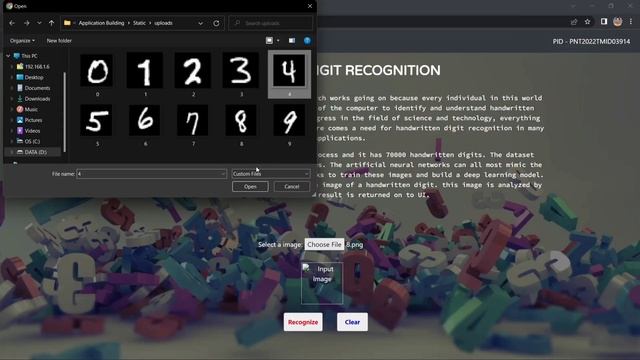Collapse the This PC tree node
The width and height of the screenshot is (640, 360).
pyautogui.click(x=8, y=56)
